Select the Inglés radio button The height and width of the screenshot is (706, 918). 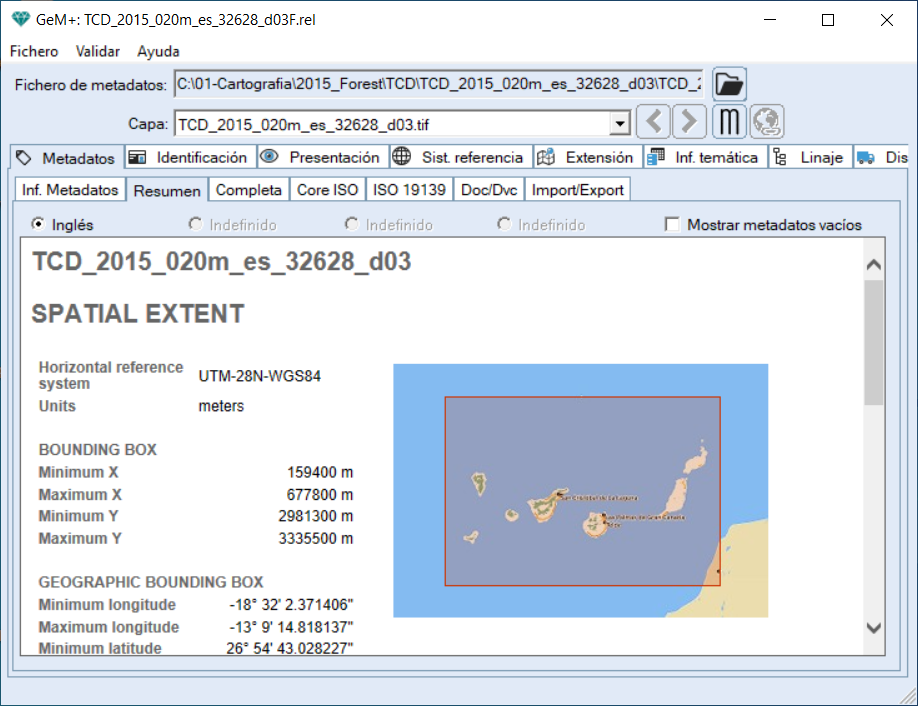click(39, 225)
